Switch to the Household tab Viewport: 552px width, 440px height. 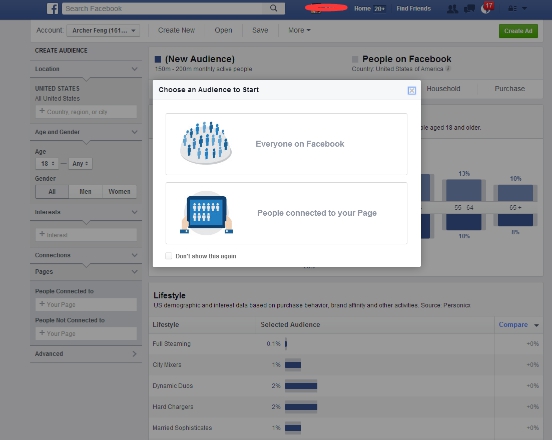443,89
